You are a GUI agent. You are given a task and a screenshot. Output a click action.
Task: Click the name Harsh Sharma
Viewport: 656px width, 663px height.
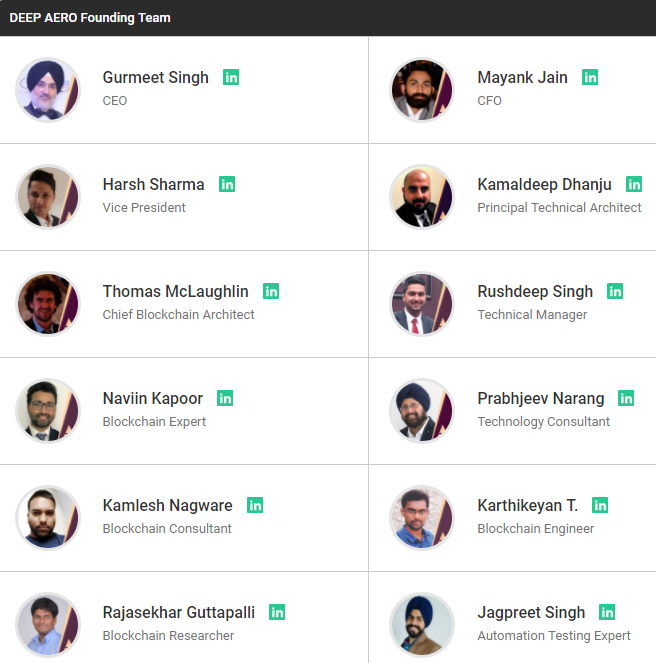153,184
